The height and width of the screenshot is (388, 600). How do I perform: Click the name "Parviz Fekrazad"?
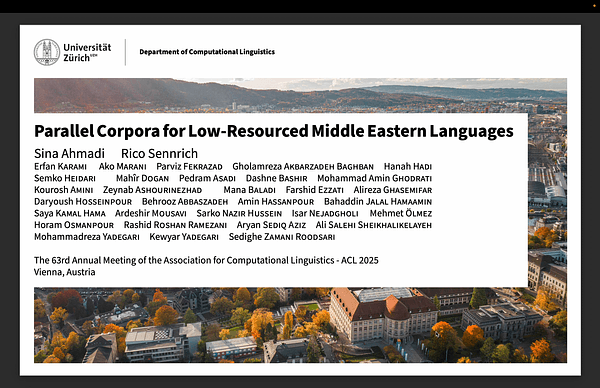[x=189, y=166]
